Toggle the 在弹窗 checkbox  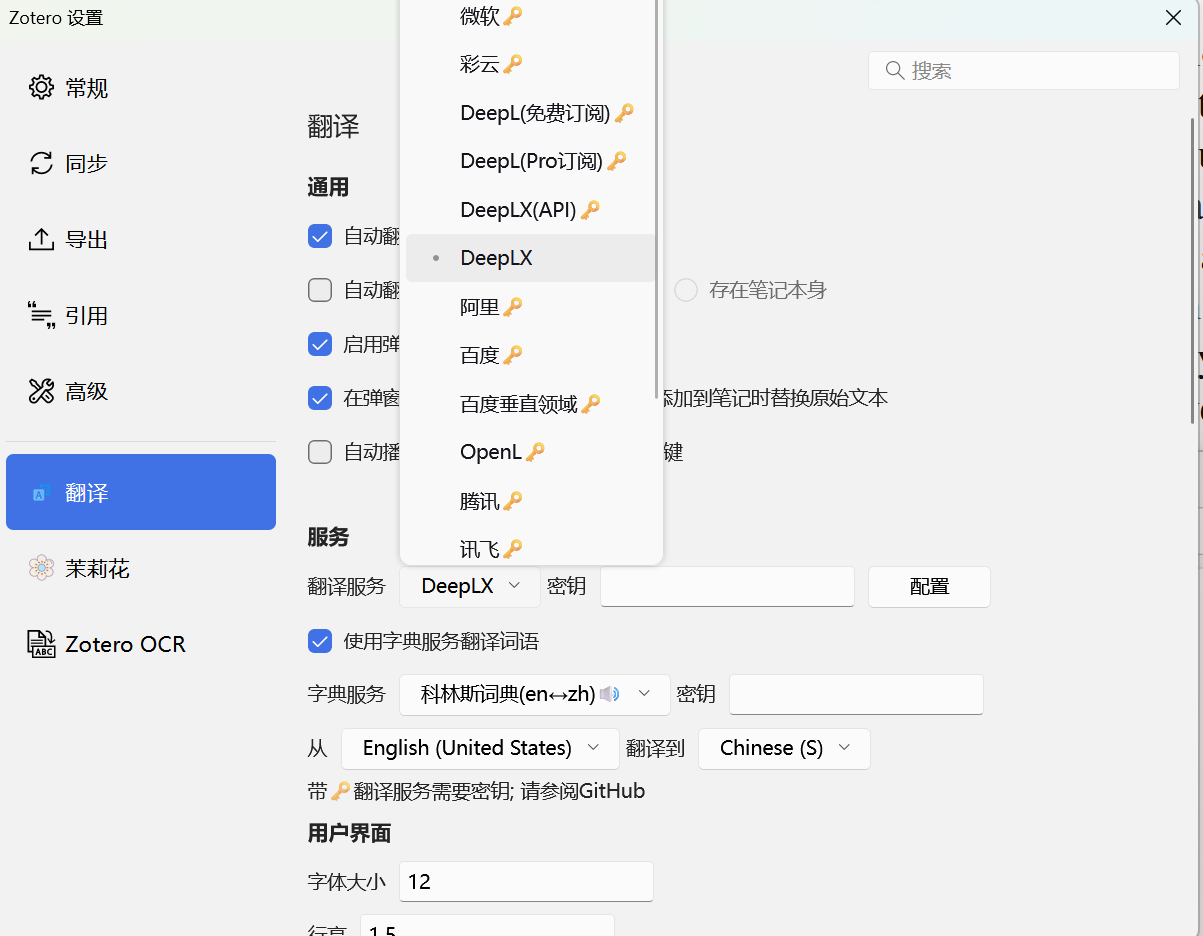[x=320, y=398]
